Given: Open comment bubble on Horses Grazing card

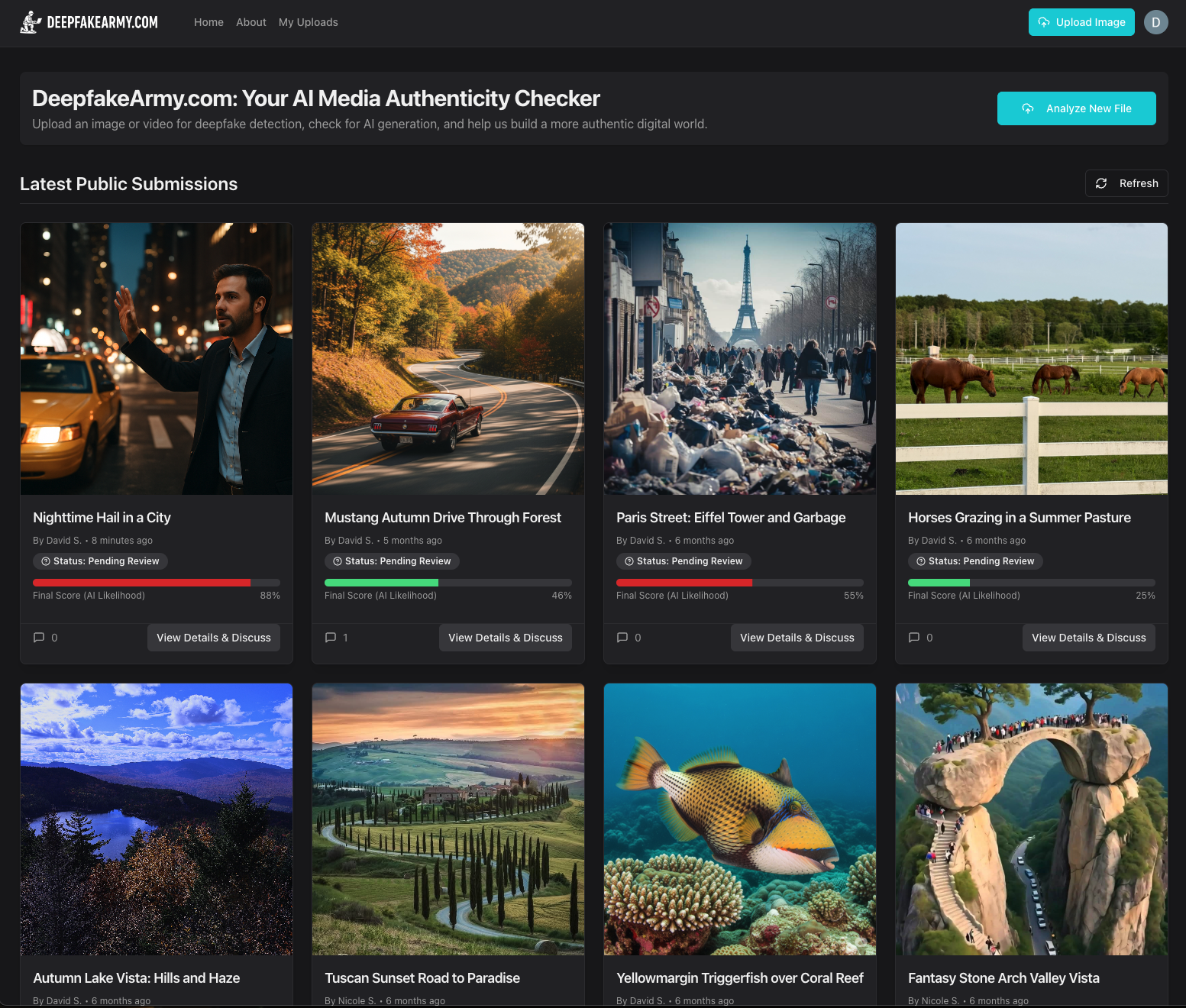Looking at the screenshot, I should pos(913,638).
